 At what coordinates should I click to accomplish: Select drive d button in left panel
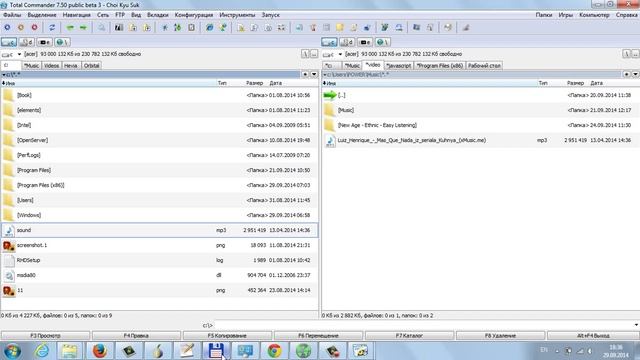[27, 42]
